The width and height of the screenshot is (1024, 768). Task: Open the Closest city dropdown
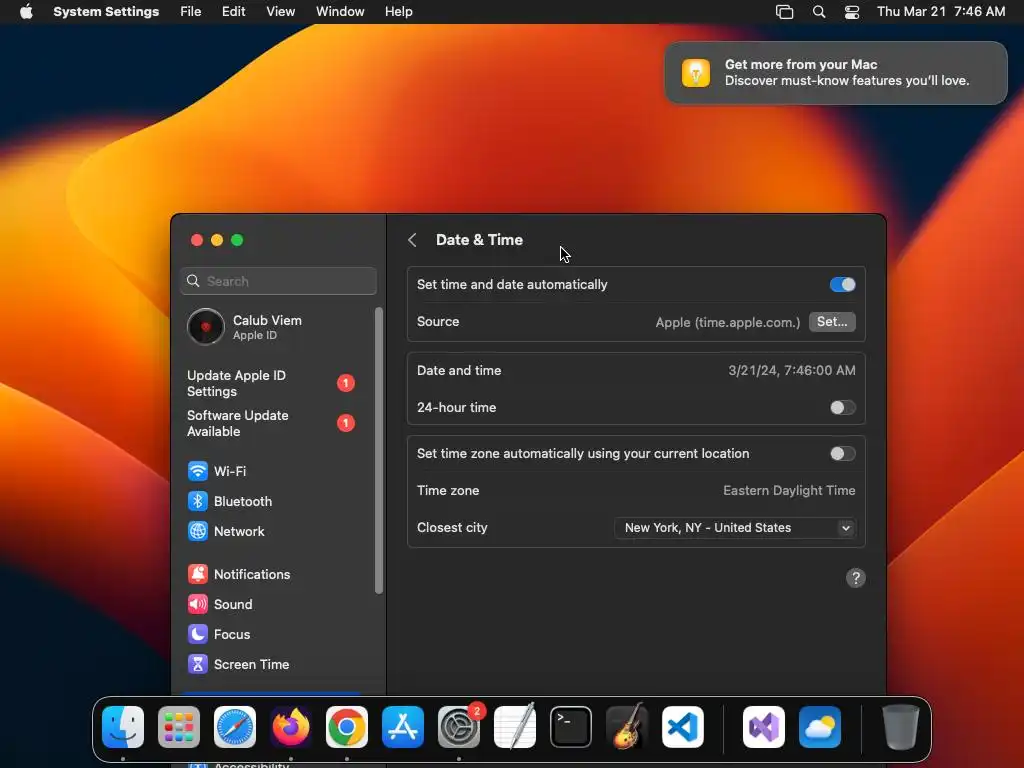735,528
